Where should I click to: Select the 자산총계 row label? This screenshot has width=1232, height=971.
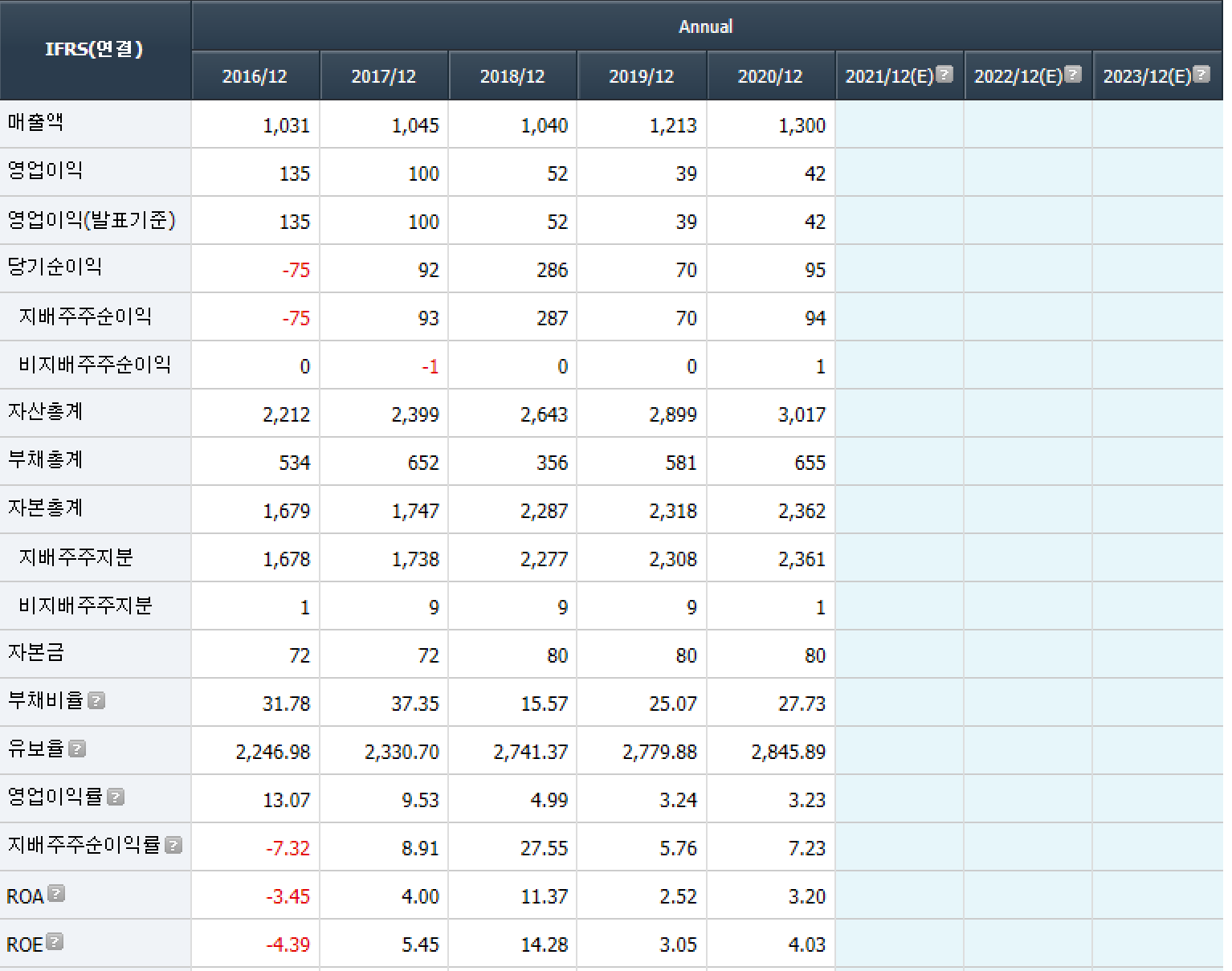click(x=46, y=412)
